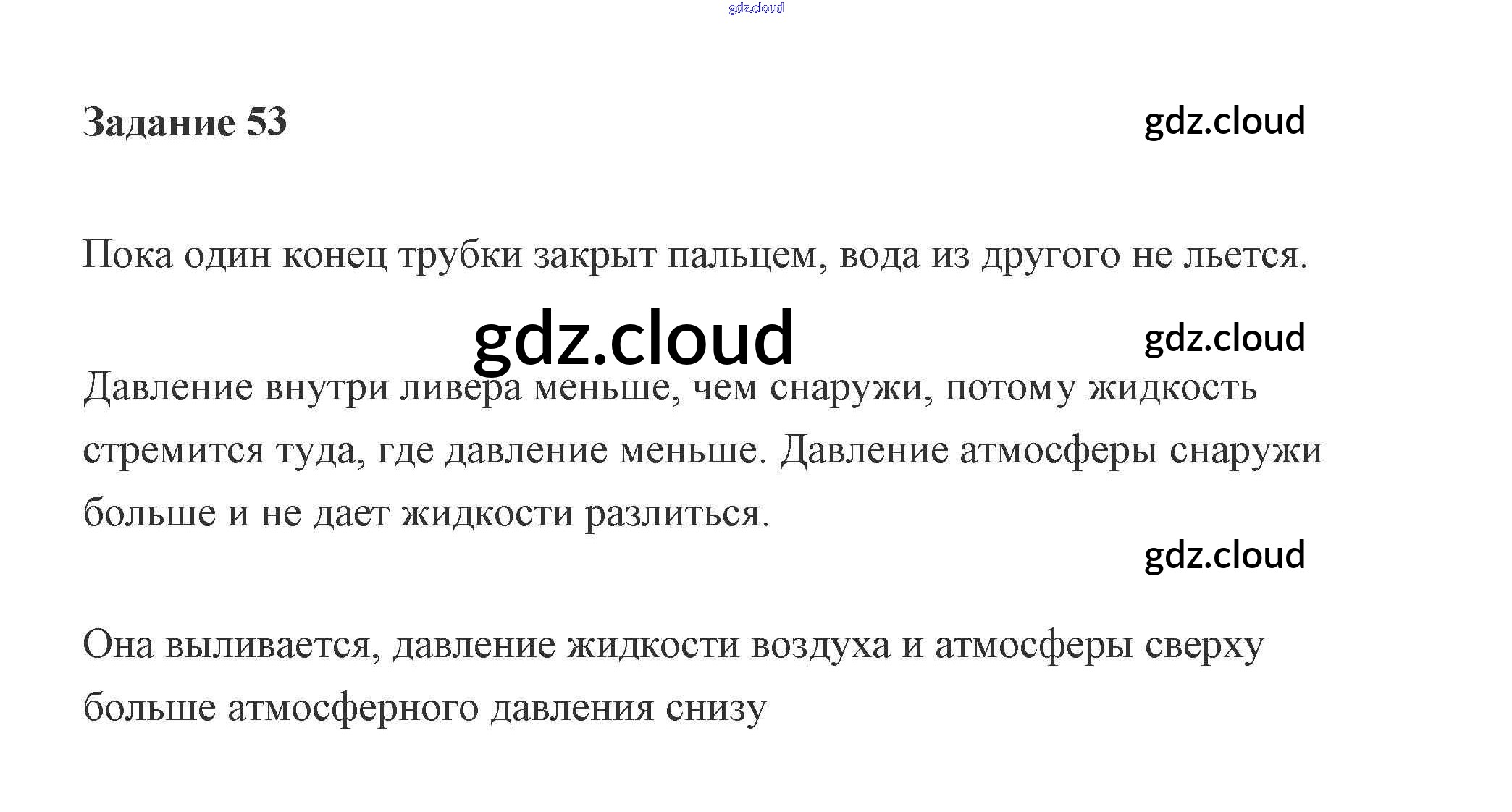Viewport: 1512px width, 812px height.
Task: Click the word 'стремится' in the text
Action: (174, 451)
